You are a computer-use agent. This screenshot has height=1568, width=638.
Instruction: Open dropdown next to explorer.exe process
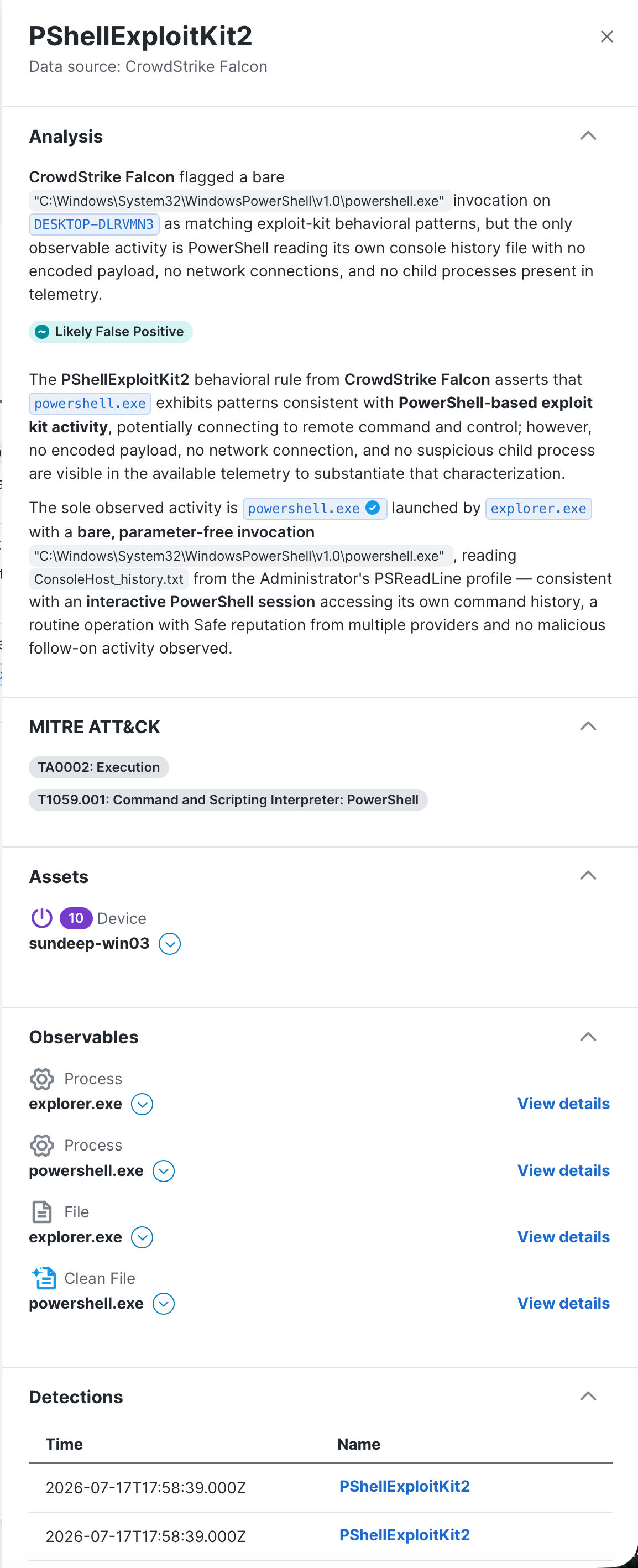click(142, 1104)
